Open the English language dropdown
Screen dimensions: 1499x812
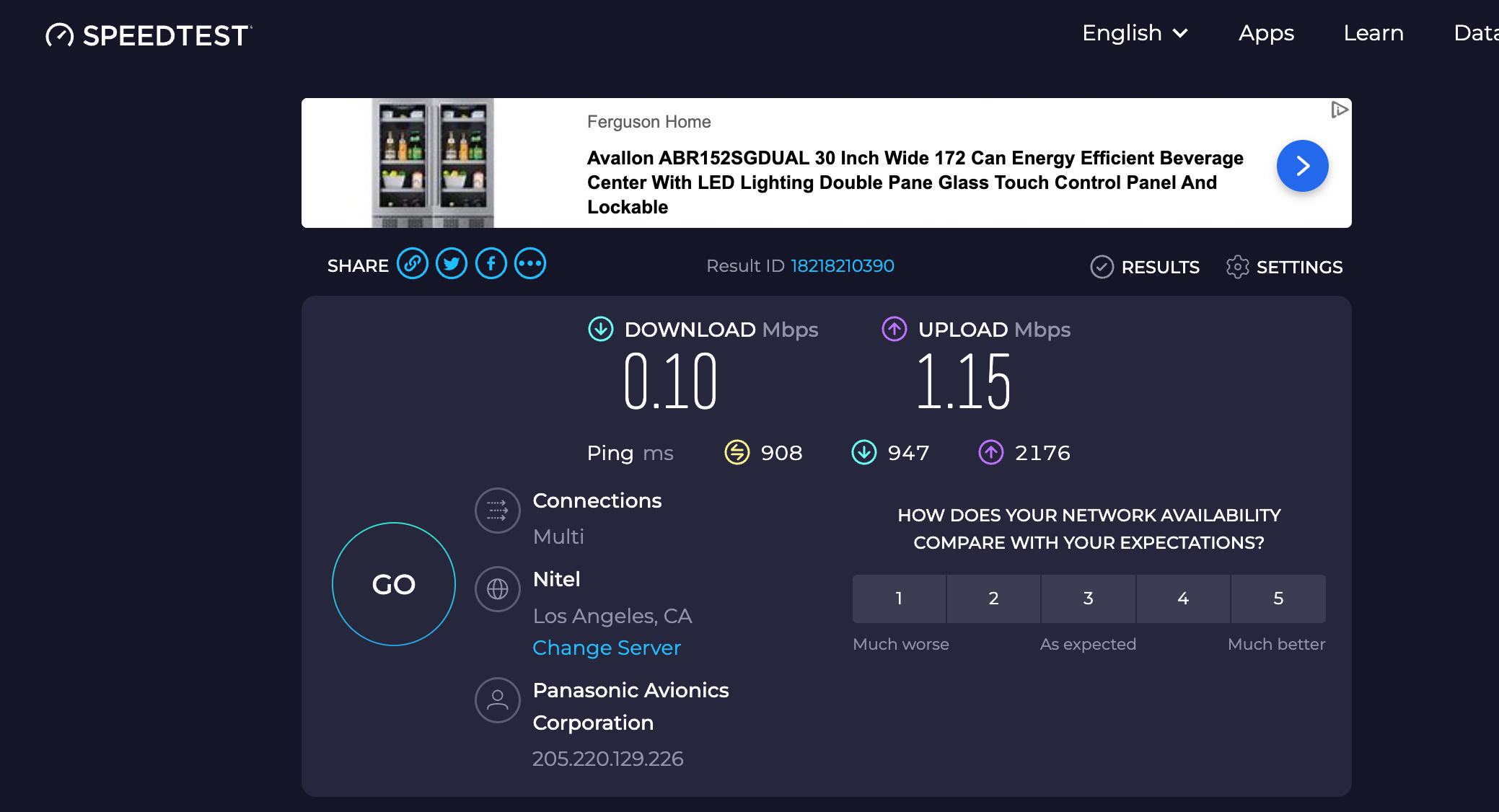(x=1134, y=33)
